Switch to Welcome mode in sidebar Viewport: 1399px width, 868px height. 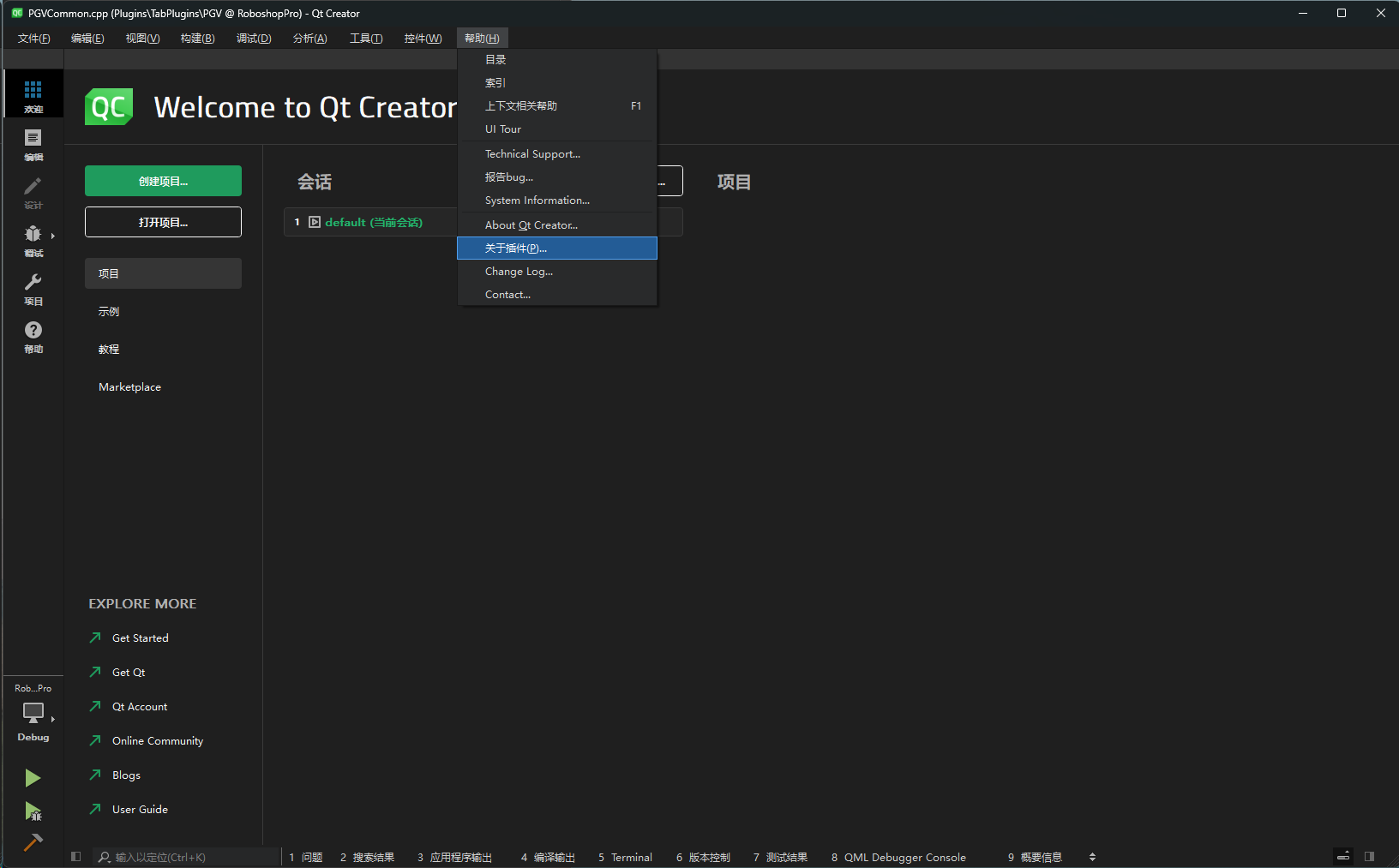(x=33, y=93)
